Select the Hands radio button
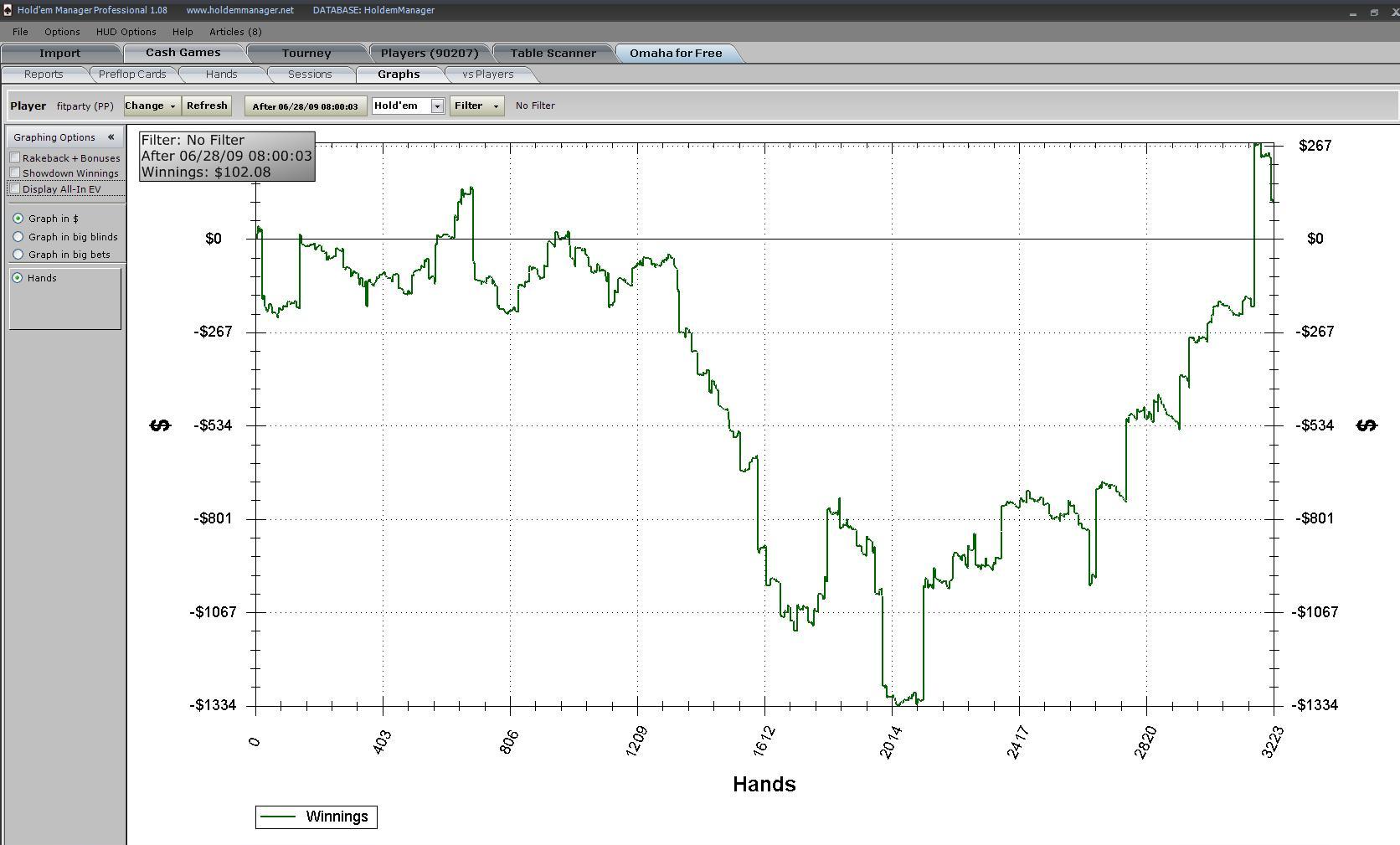Viewport: 1400px width, 845px height. tap(18, 278)
